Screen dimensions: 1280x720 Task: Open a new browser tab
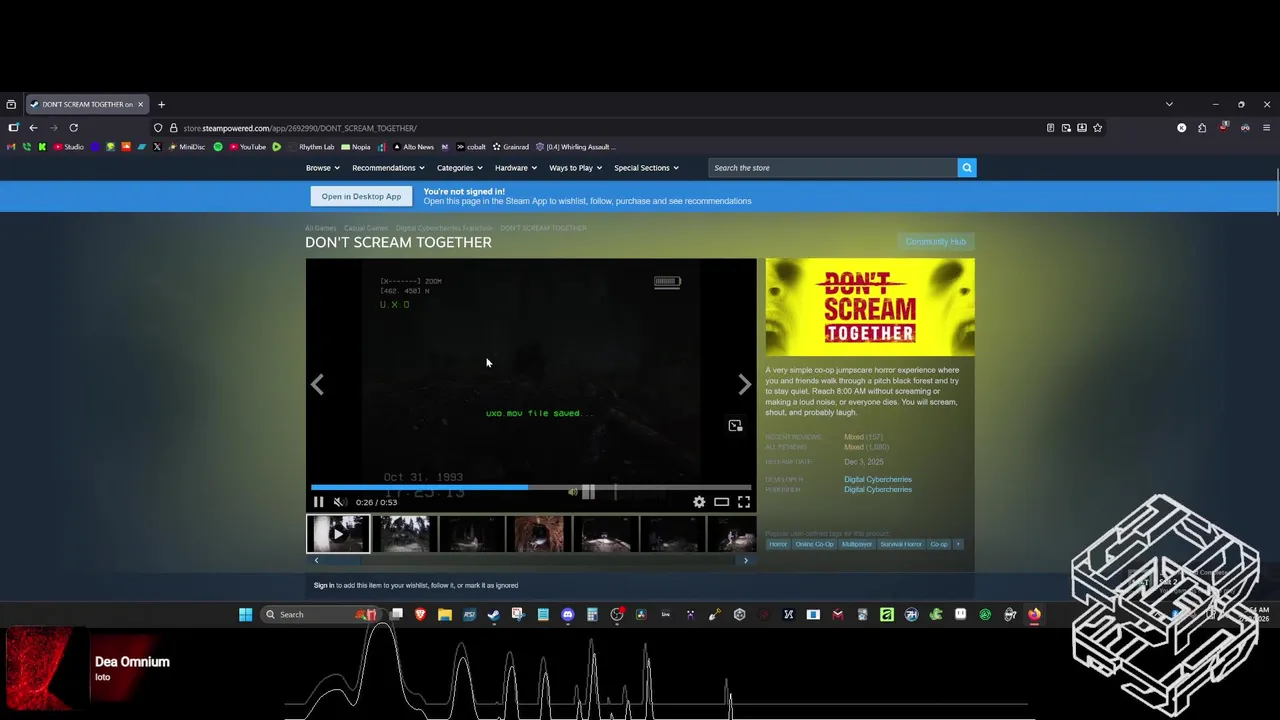tap(161, 104)
